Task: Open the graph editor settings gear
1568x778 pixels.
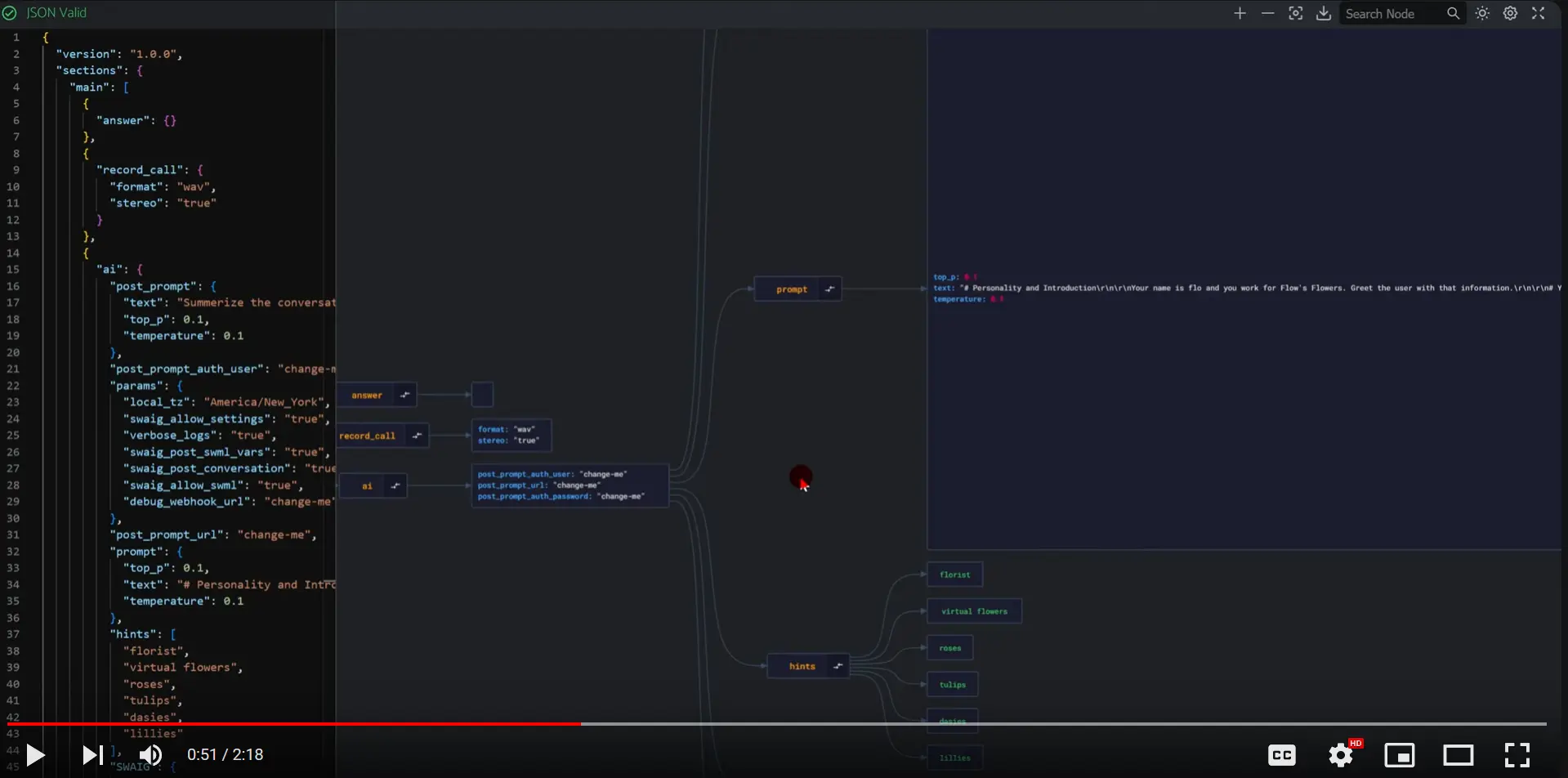Action: point(1510,14)
